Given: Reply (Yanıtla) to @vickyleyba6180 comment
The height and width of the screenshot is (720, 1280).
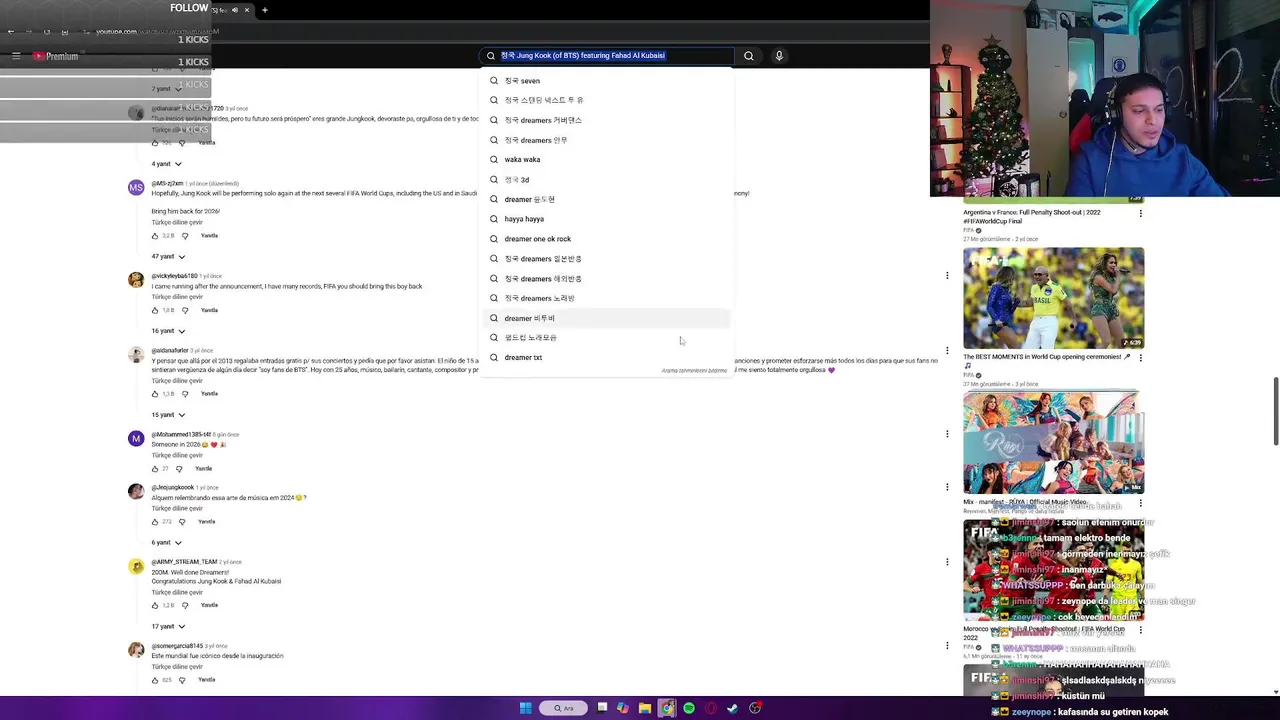Looking at the screenshot, I should (209, 310).
